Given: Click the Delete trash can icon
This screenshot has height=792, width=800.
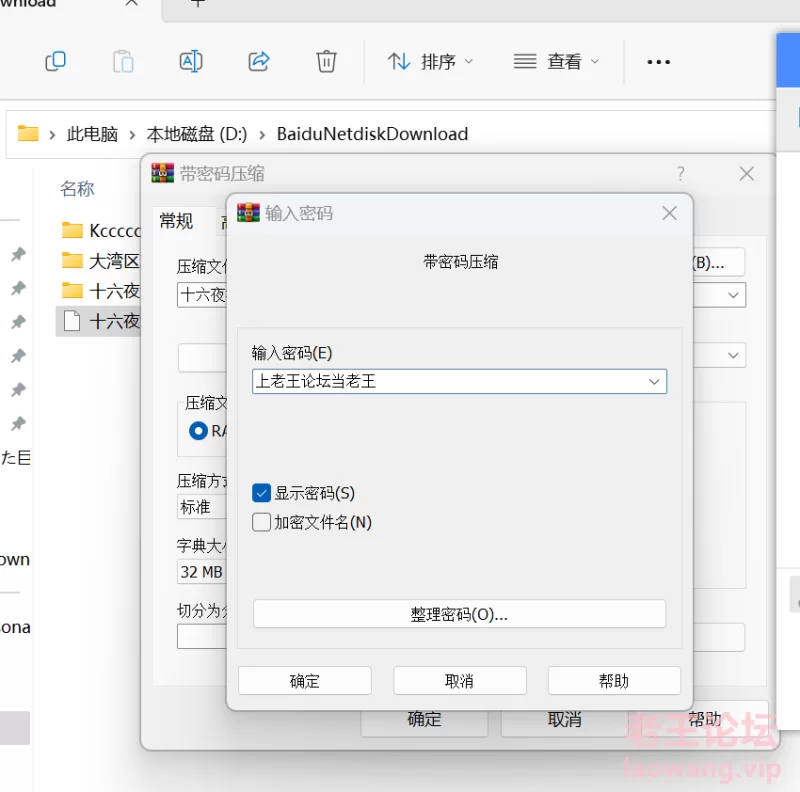Looking at the screenshot, I should [x=326, y=62].
